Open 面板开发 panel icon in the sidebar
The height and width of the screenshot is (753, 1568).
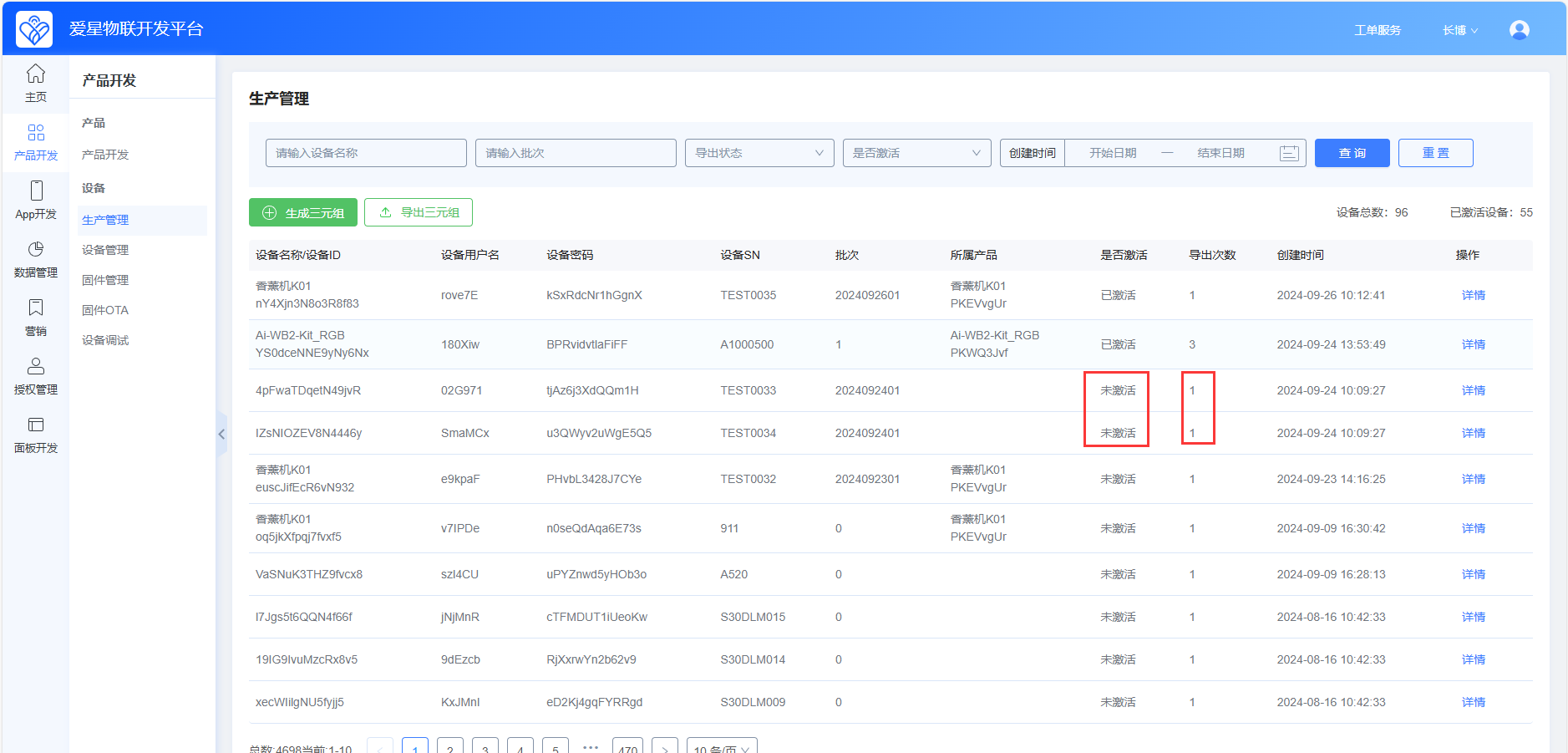36,425
